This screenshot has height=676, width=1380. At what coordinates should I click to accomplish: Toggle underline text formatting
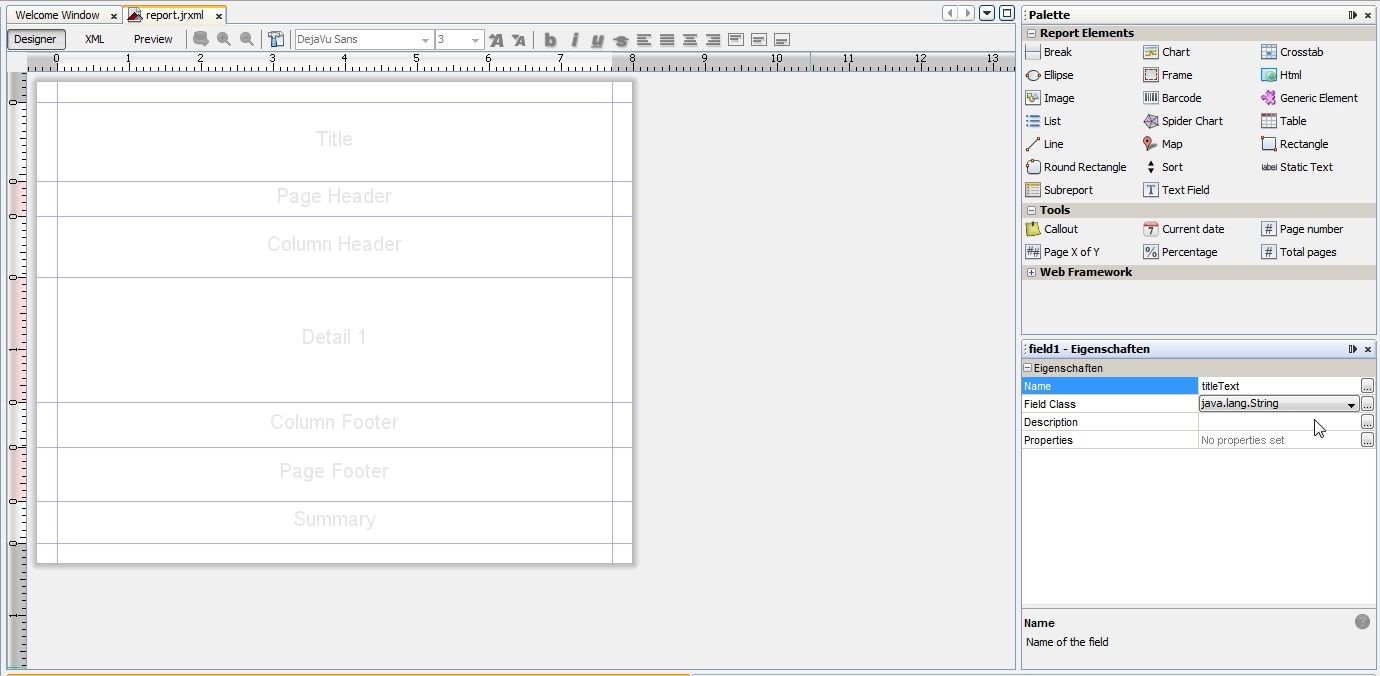pos(597,40)
